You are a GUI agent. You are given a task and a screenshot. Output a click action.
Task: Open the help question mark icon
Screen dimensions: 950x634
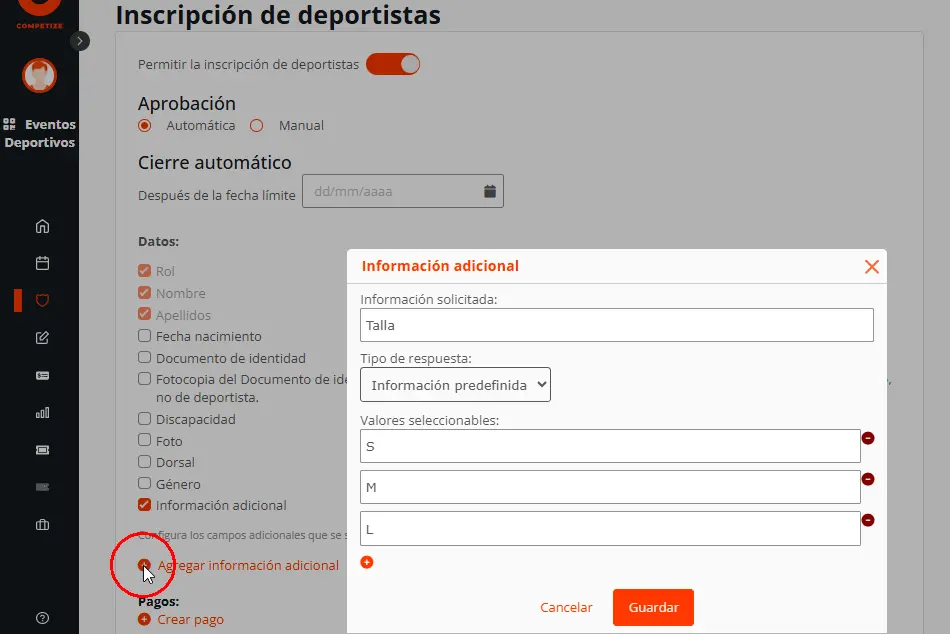(x=40, y=618)
